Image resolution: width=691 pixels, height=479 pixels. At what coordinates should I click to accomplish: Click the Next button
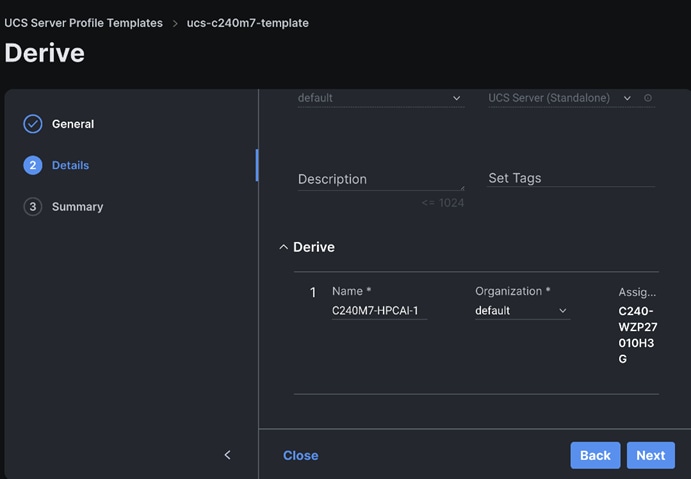click(651, 455)
